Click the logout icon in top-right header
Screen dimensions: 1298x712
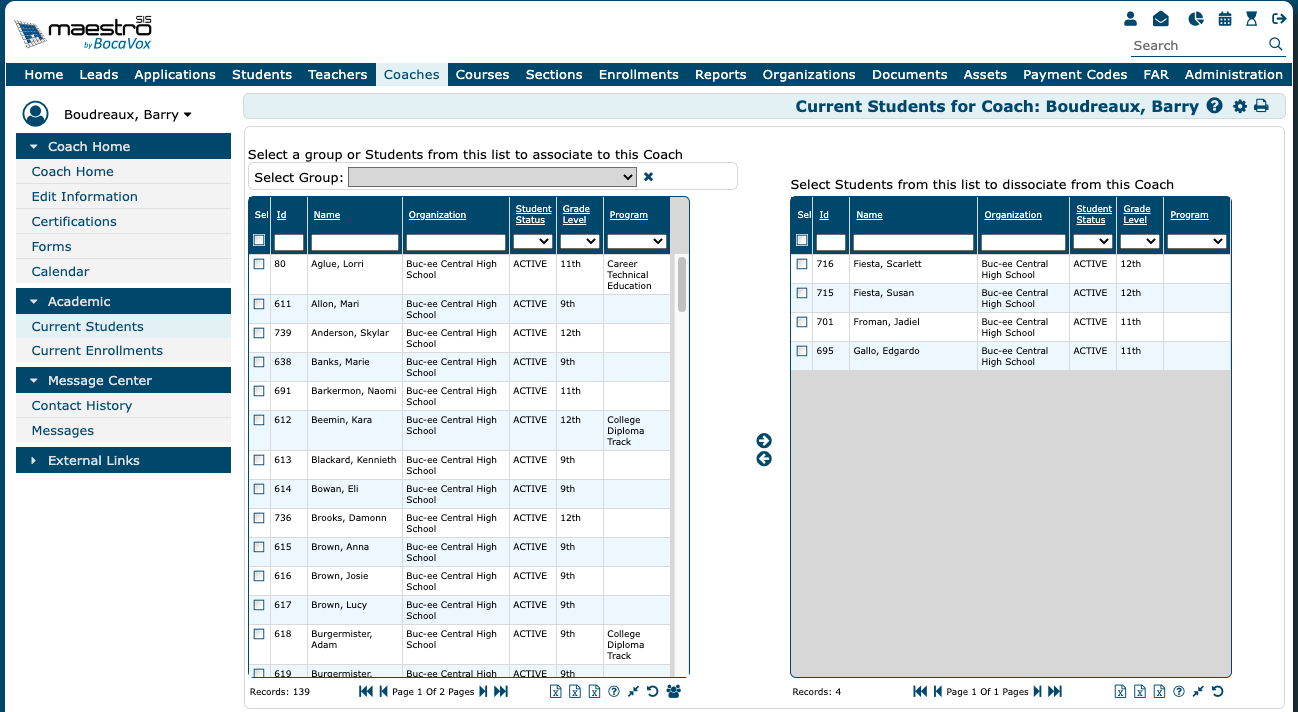(1278, 19)
